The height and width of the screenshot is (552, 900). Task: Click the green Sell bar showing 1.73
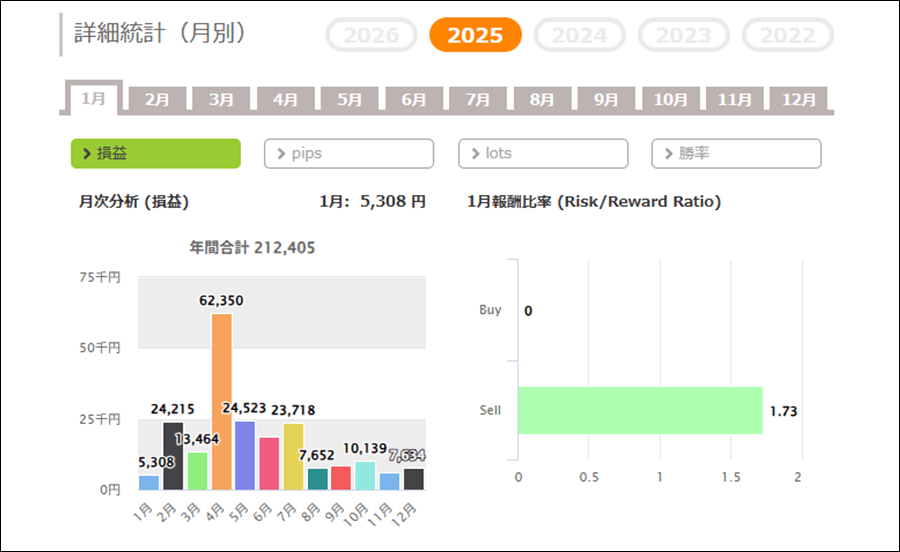click(639, 410)
